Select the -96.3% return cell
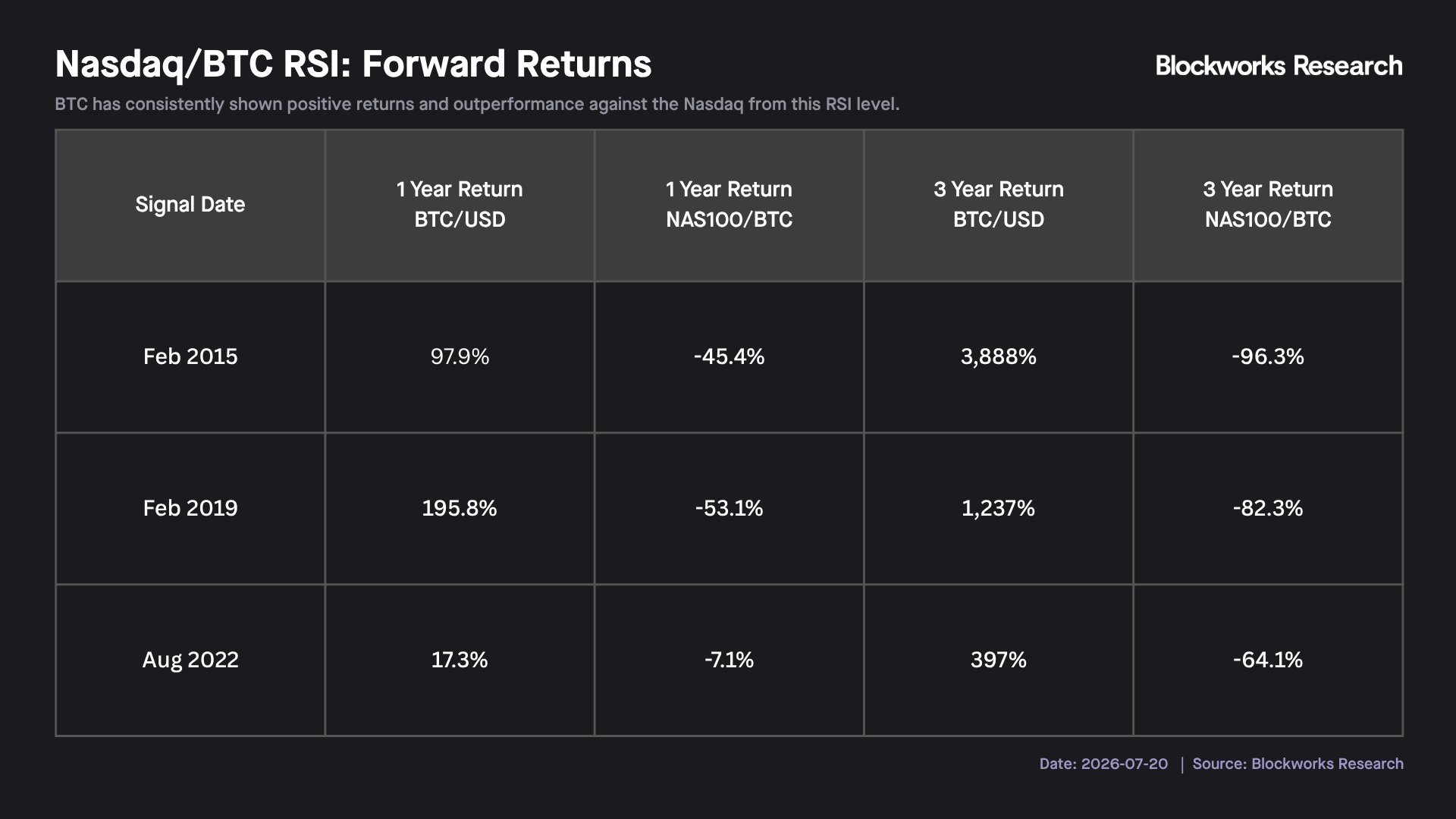The image size is (1456, 819). point(1268,357)
